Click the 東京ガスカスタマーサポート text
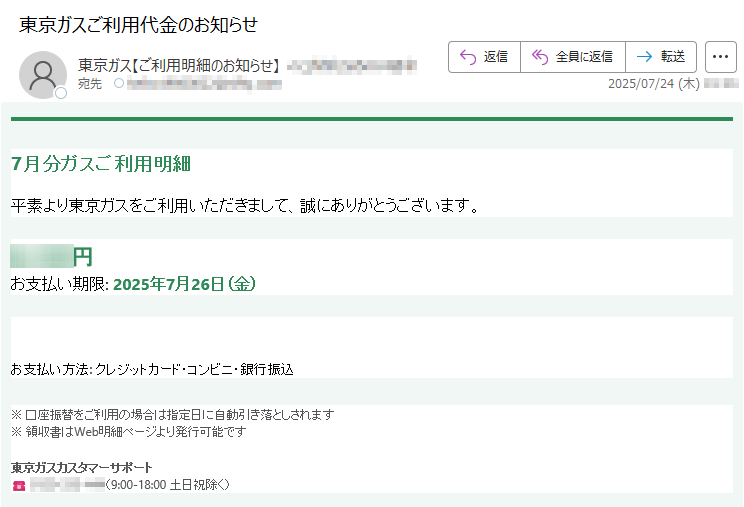Viewport: 744px width, 507px height. point(81,468)
